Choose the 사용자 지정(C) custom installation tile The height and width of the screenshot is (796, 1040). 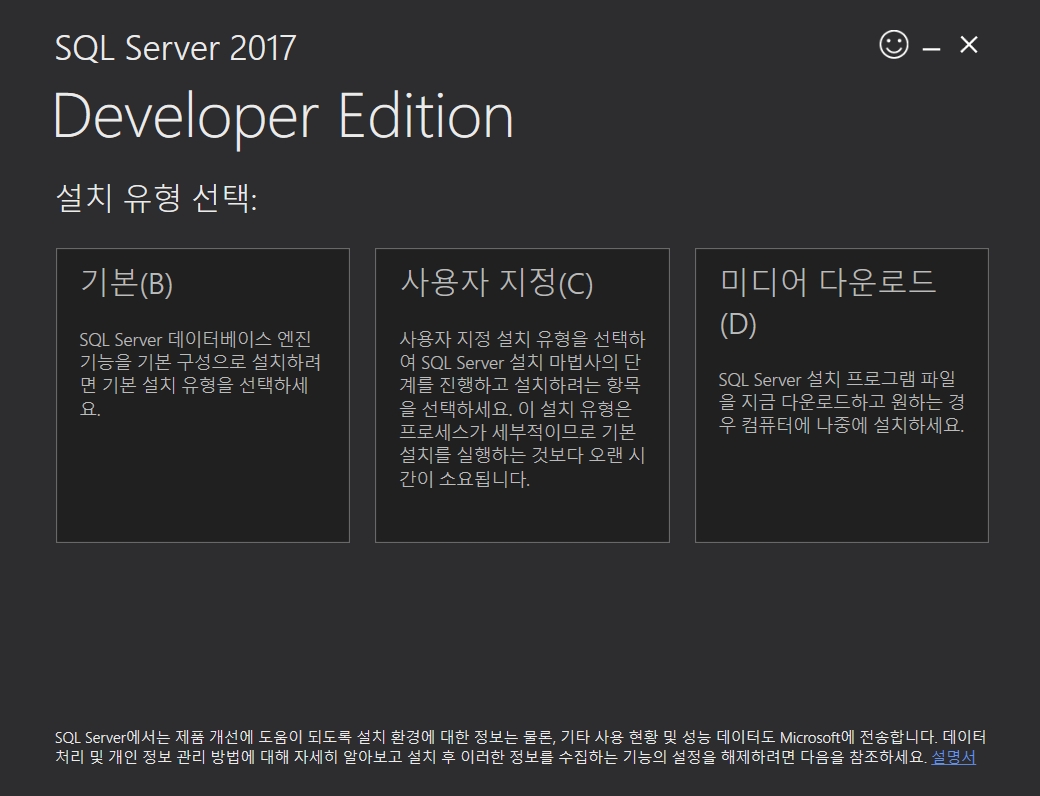pyautogui.click(x=522, y=395)
